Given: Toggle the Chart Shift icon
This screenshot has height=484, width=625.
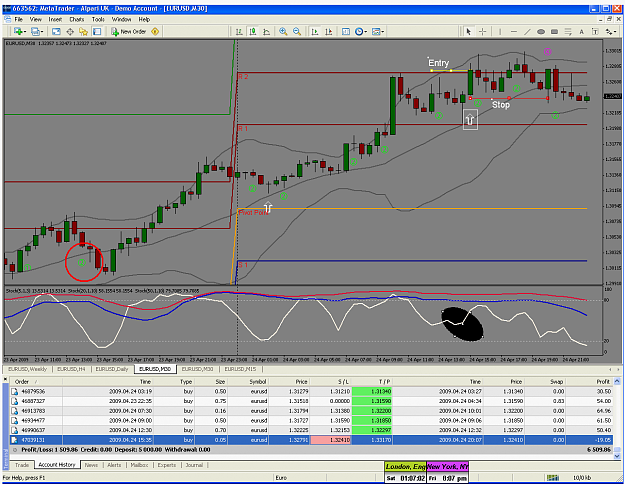Looking at the screenshot, I should 328,31.
